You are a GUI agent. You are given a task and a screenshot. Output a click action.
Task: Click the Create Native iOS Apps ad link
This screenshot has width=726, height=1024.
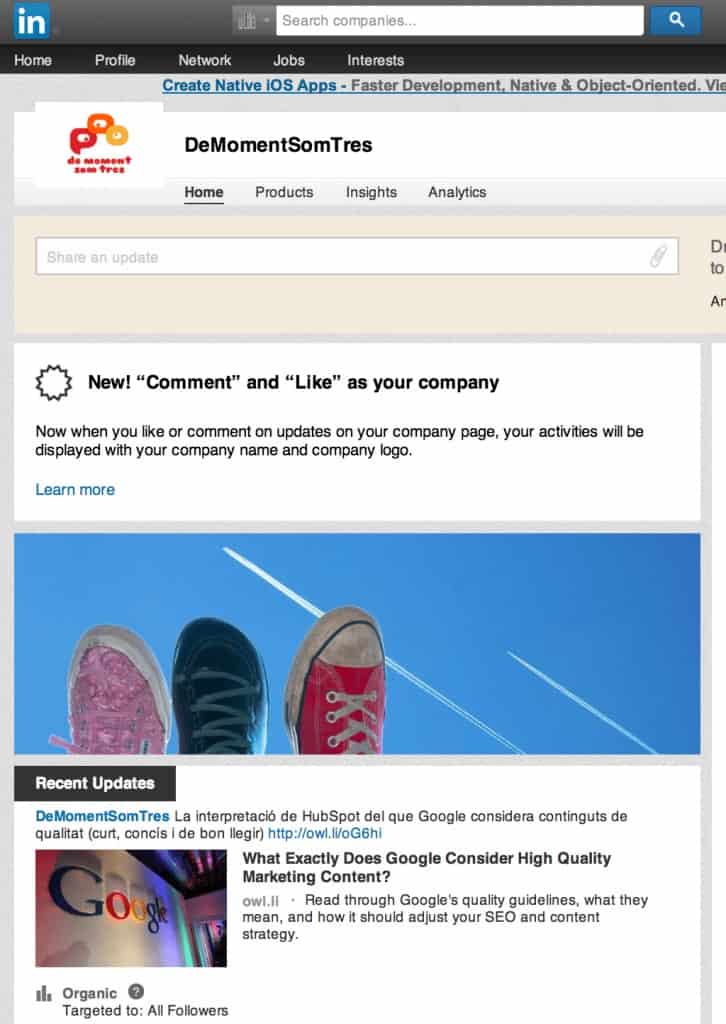tap(249, 86)
